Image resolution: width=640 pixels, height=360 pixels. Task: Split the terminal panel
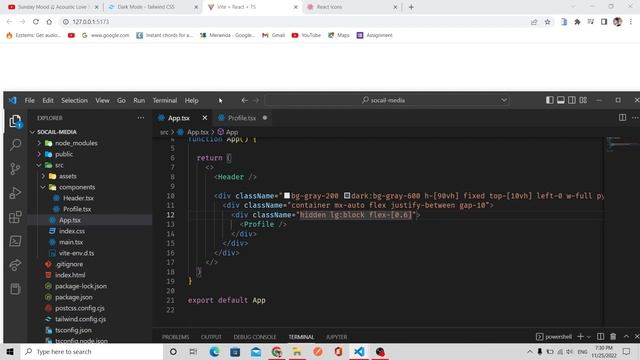click(x=600, y=337)
